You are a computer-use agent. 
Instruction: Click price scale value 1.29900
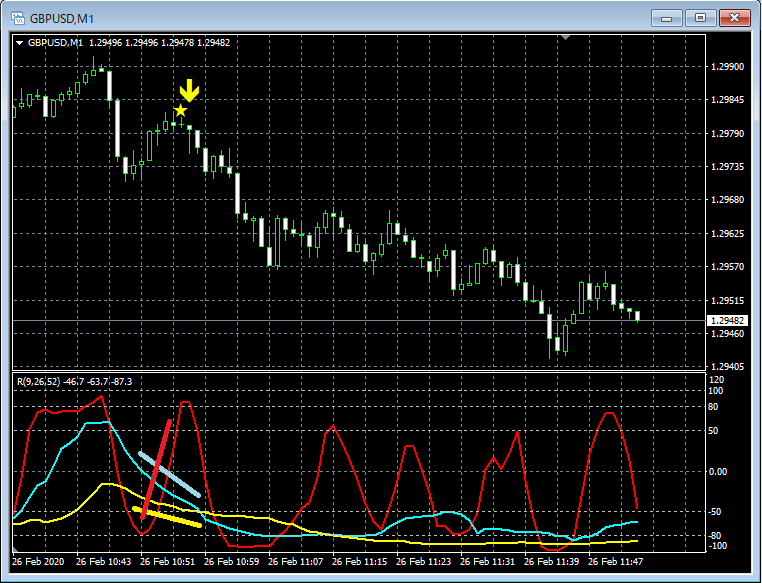click(x=727, y=67)
